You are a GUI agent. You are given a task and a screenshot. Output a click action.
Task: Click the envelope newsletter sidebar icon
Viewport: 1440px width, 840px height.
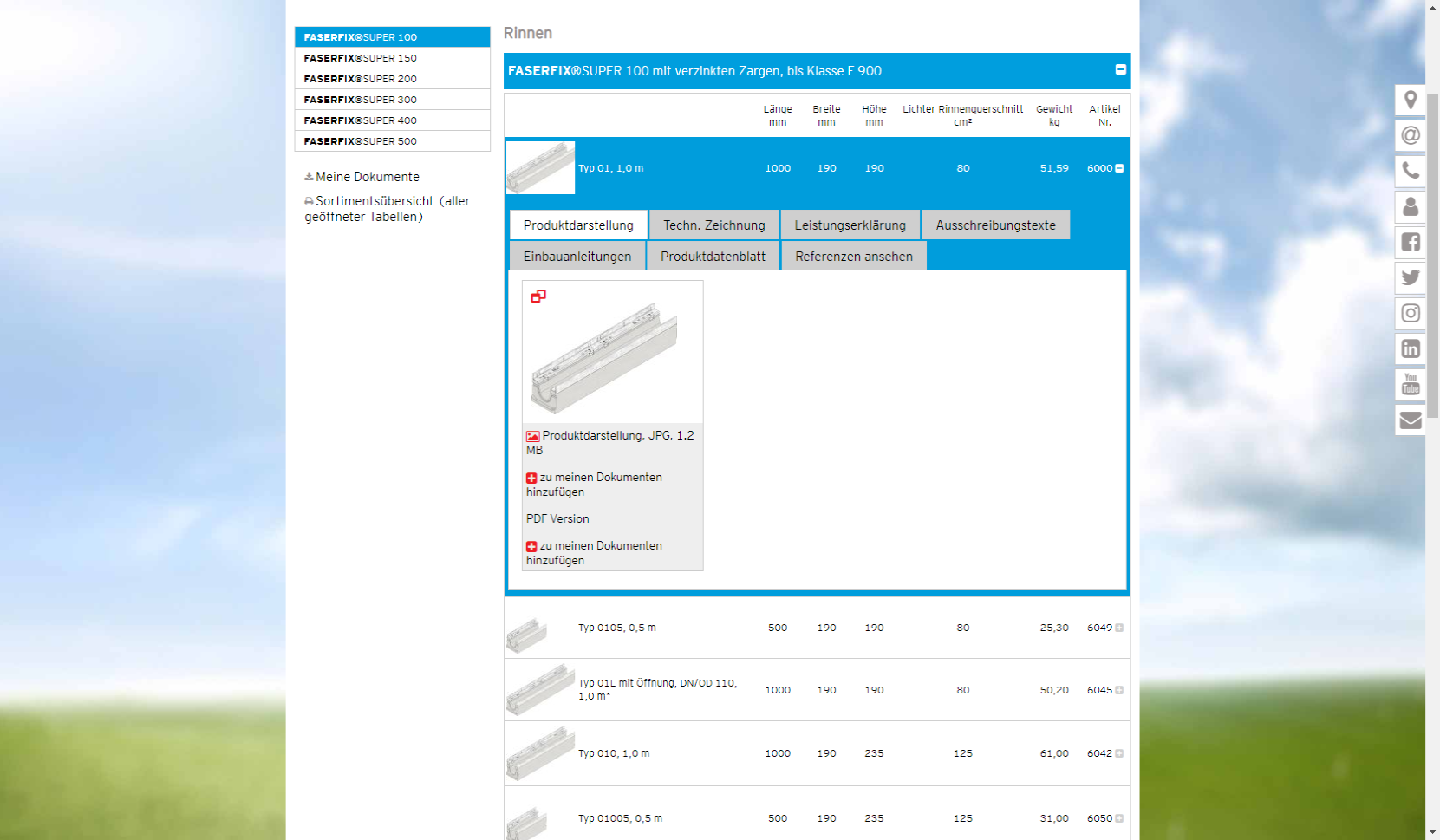1410,420
